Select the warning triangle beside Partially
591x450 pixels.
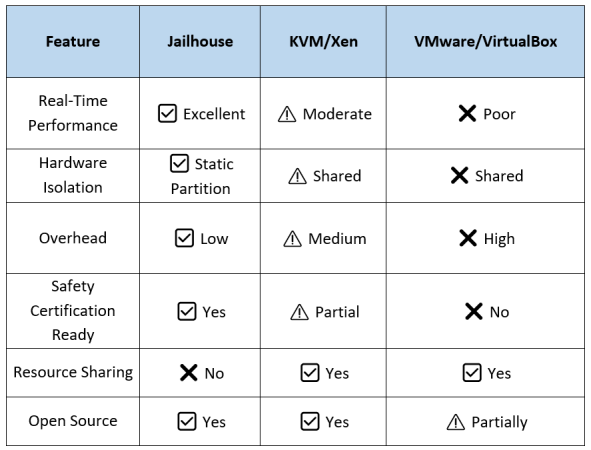[456, 422]
